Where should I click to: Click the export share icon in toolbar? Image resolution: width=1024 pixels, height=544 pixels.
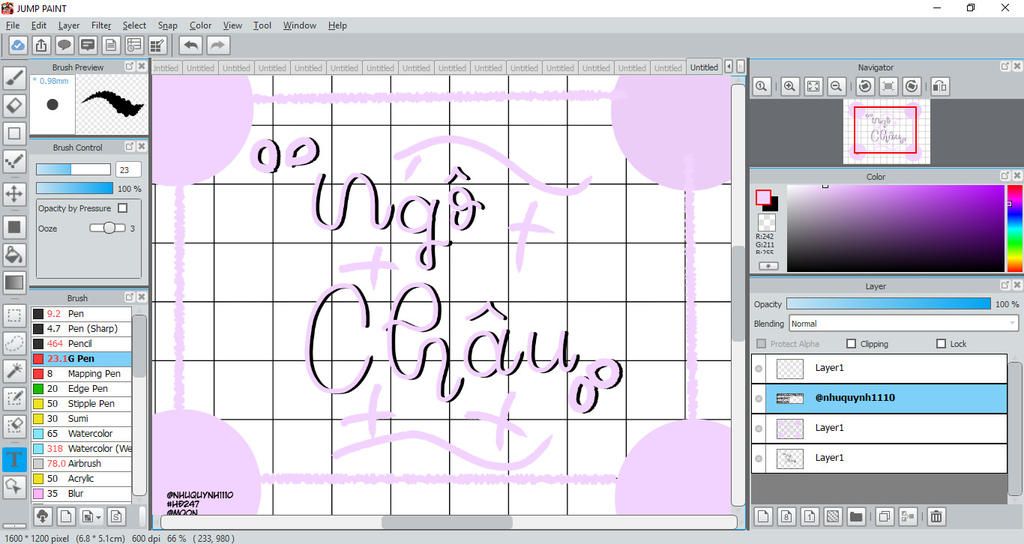41,46
